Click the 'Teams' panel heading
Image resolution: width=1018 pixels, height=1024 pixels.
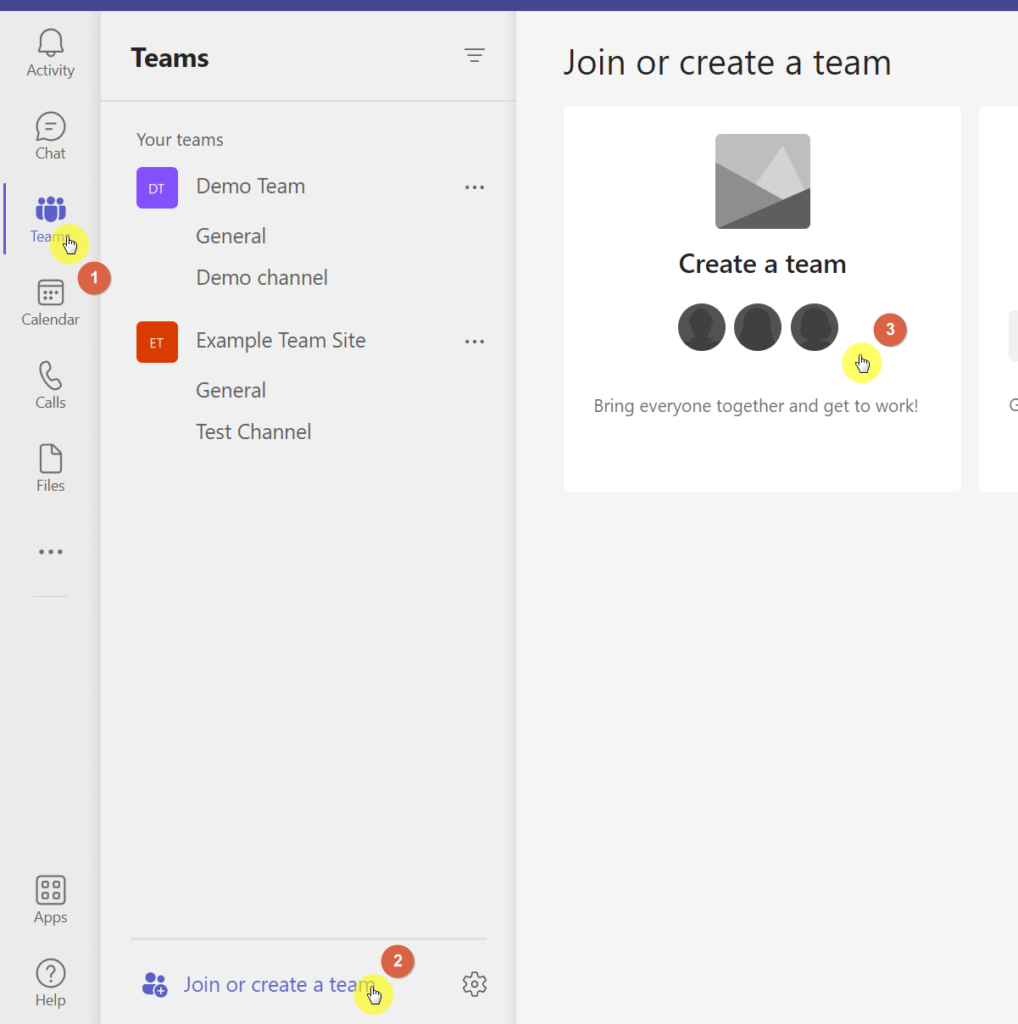point(170,58)
